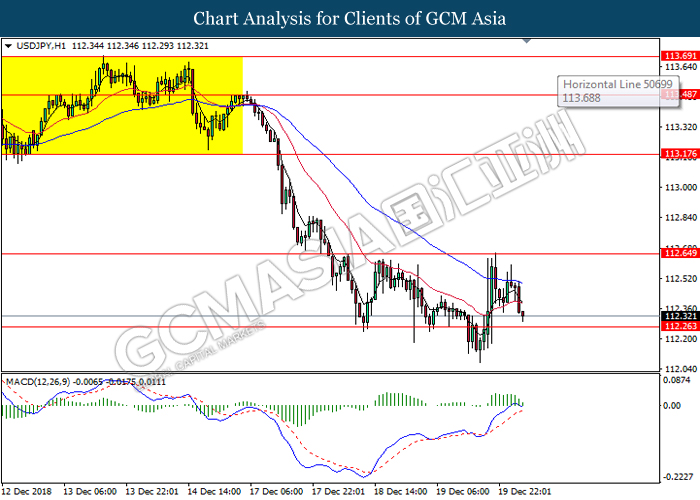Click the 113.000 price scale value
Screen dimensions: 700x500
pyautogui.click(x=681, y=187)
